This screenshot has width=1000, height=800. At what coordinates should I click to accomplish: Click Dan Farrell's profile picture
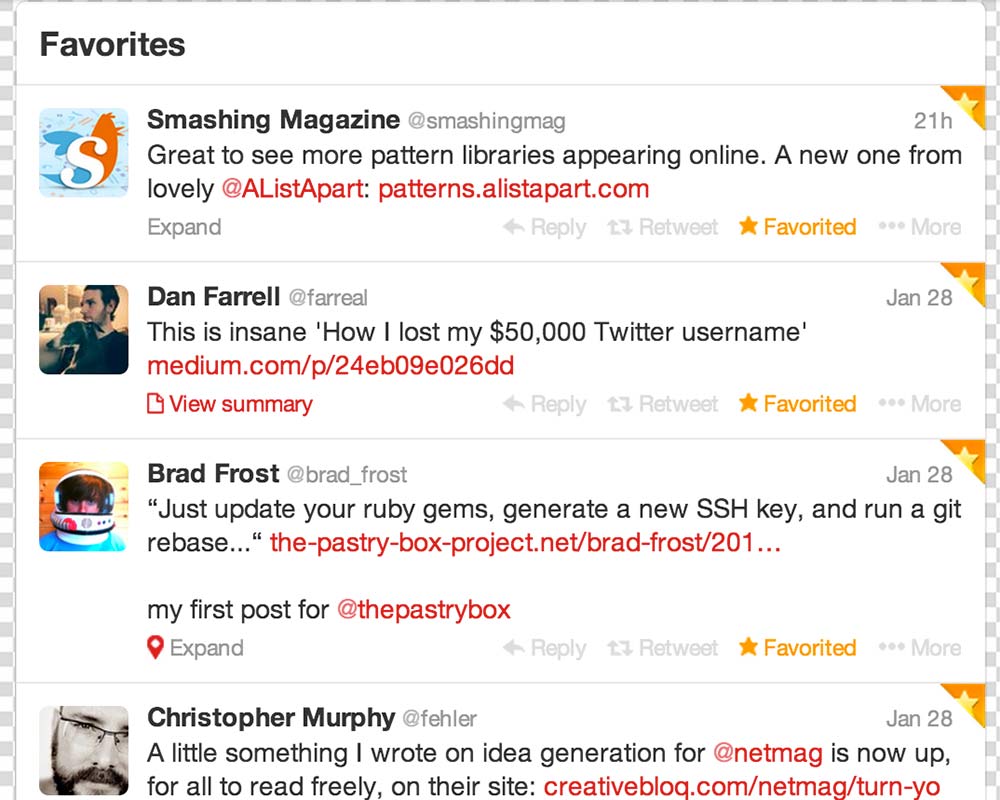pyautogui.click(x=84, y=329)
